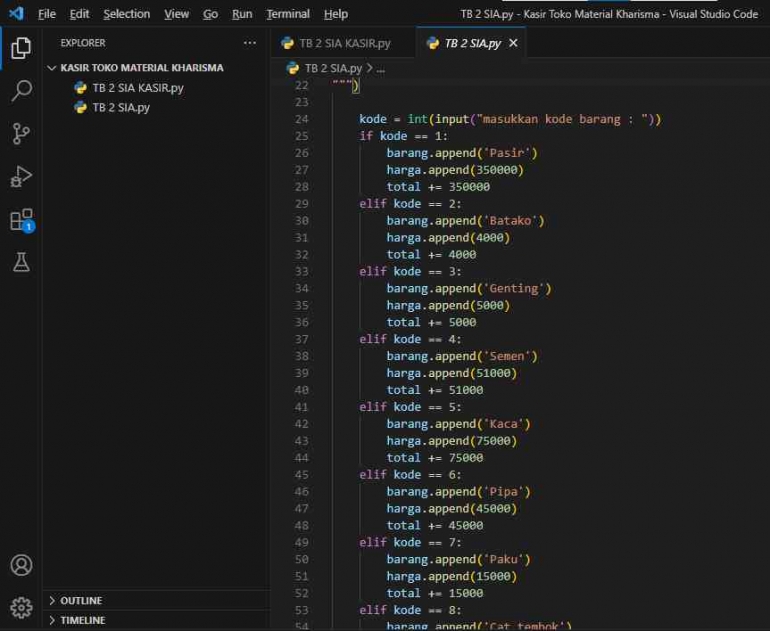The image size is (770, 631).
Task: Open the Manage gear icon
Action: click(x=21, y=608)
